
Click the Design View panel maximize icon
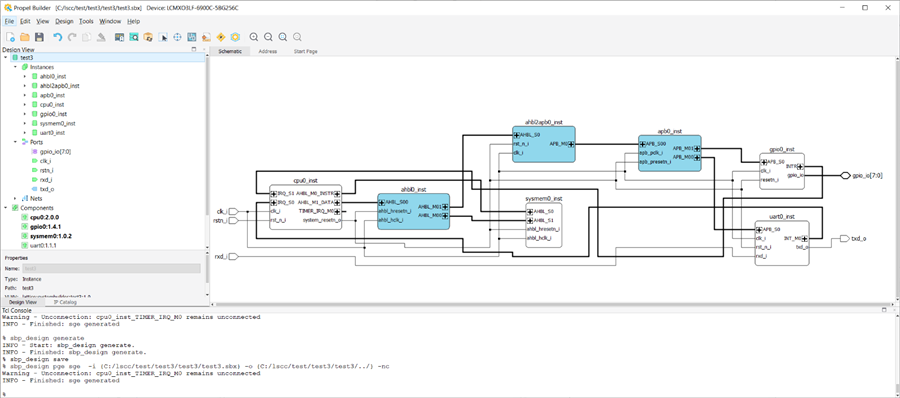click(x=193, y=49)
